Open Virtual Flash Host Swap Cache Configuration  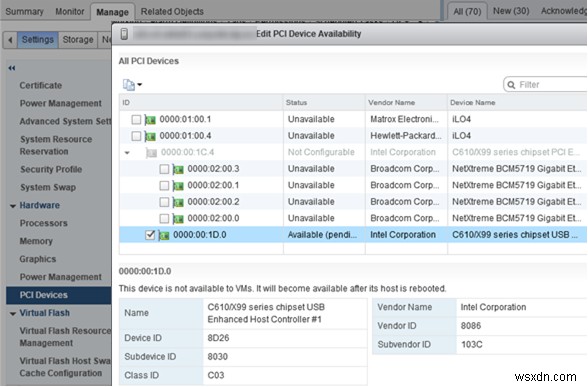65,368
